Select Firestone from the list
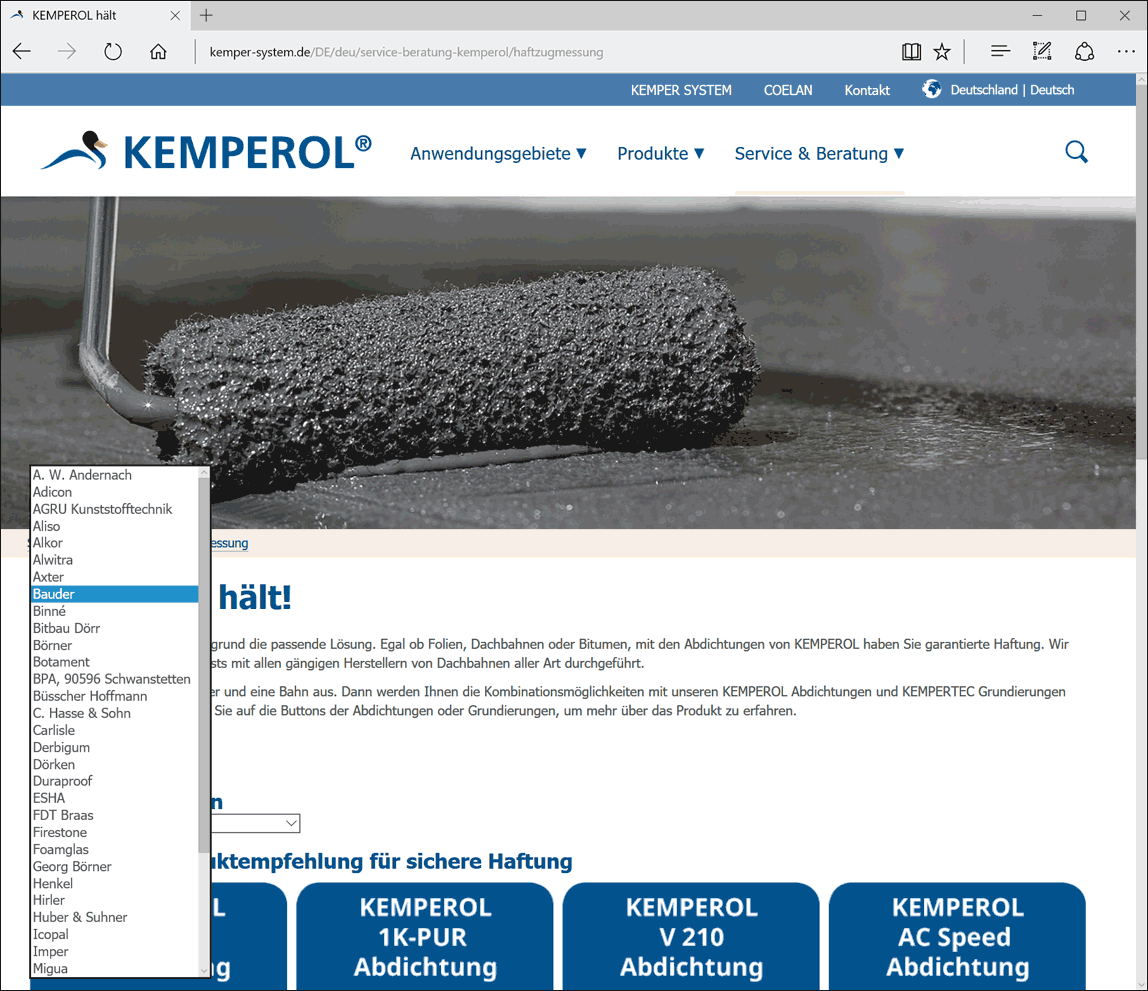Viewport: 1148px width, 991px height. click(x=115, y=832)
